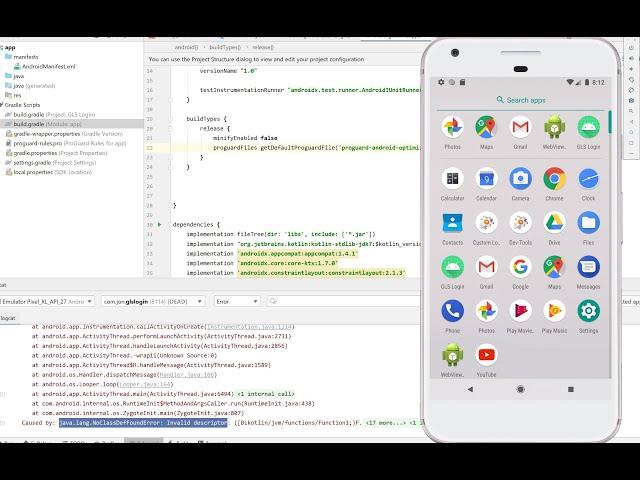Tap the emulator Home navigation button
640x480 pixels.
pyautogui.click(x=520, y=389)
